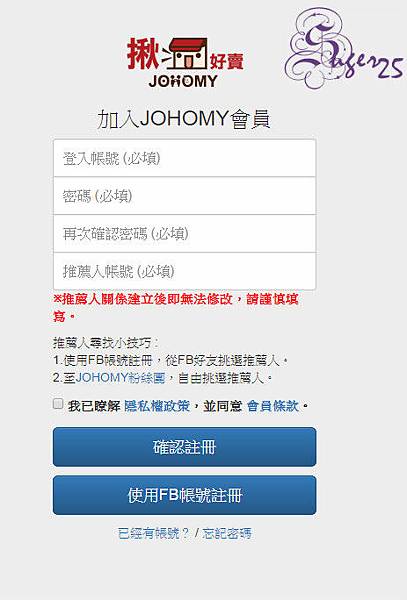
Task: Click the purple Ginger25 signature watermark
Action: click(x=344, y=49)
